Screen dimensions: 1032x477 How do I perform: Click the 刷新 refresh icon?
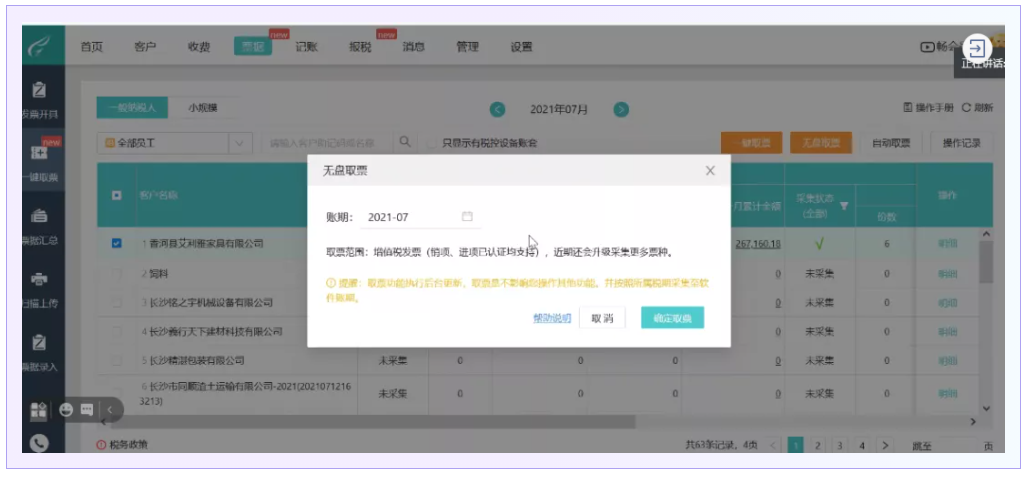coord(967,108)
